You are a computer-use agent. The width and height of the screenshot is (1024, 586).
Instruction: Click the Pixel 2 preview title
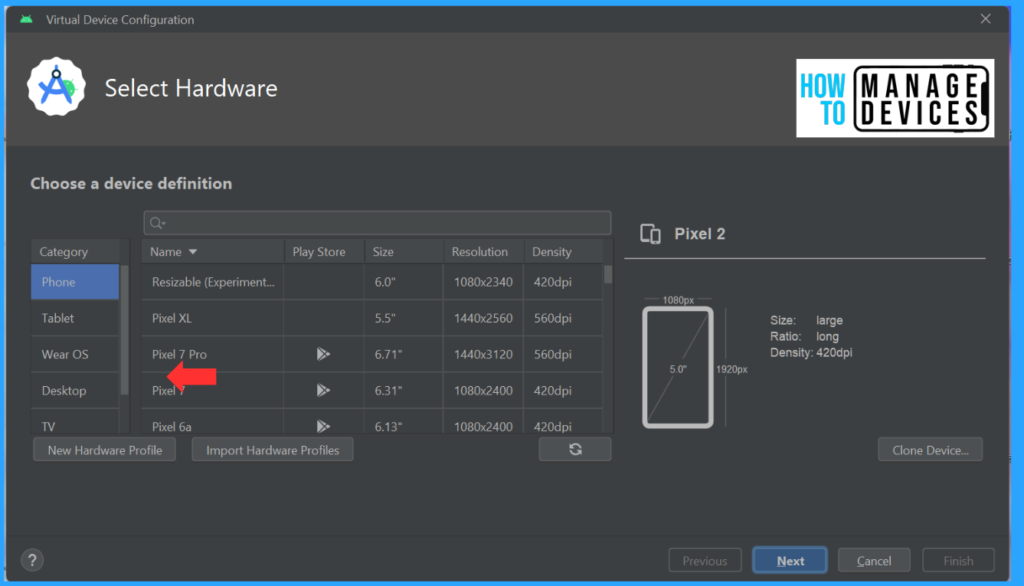[x=699, y=234]
